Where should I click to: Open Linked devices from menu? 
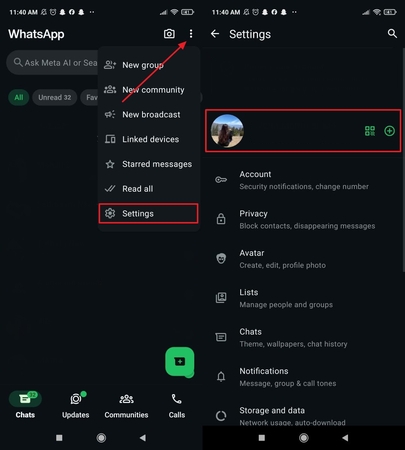(149, 139)
